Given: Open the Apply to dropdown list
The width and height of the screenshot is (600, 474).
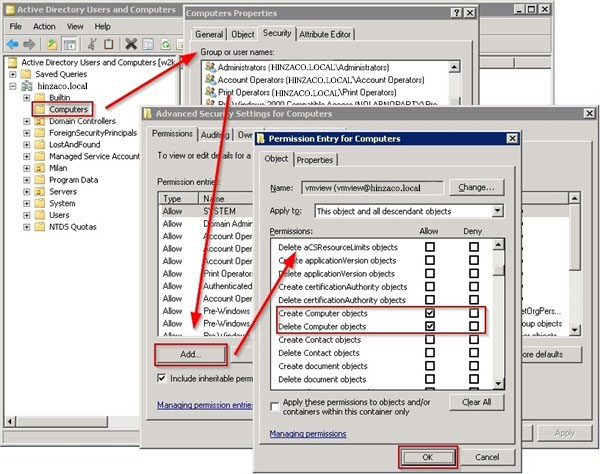Looking at the screenshot, I should click(x=497, y=211).
